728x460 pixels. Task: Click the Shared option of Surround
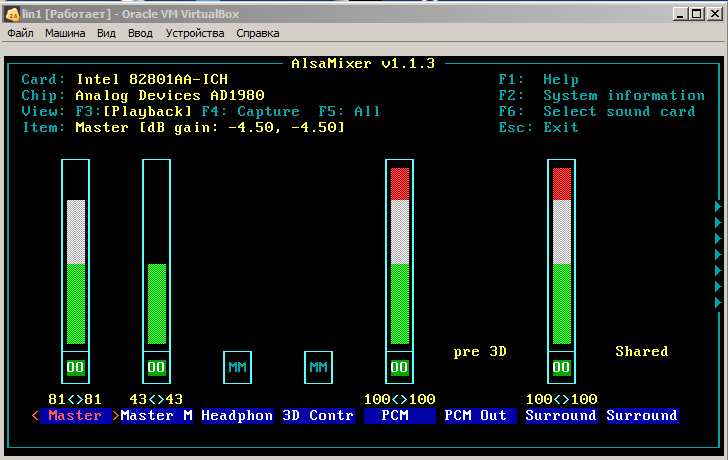coord(641,351)
